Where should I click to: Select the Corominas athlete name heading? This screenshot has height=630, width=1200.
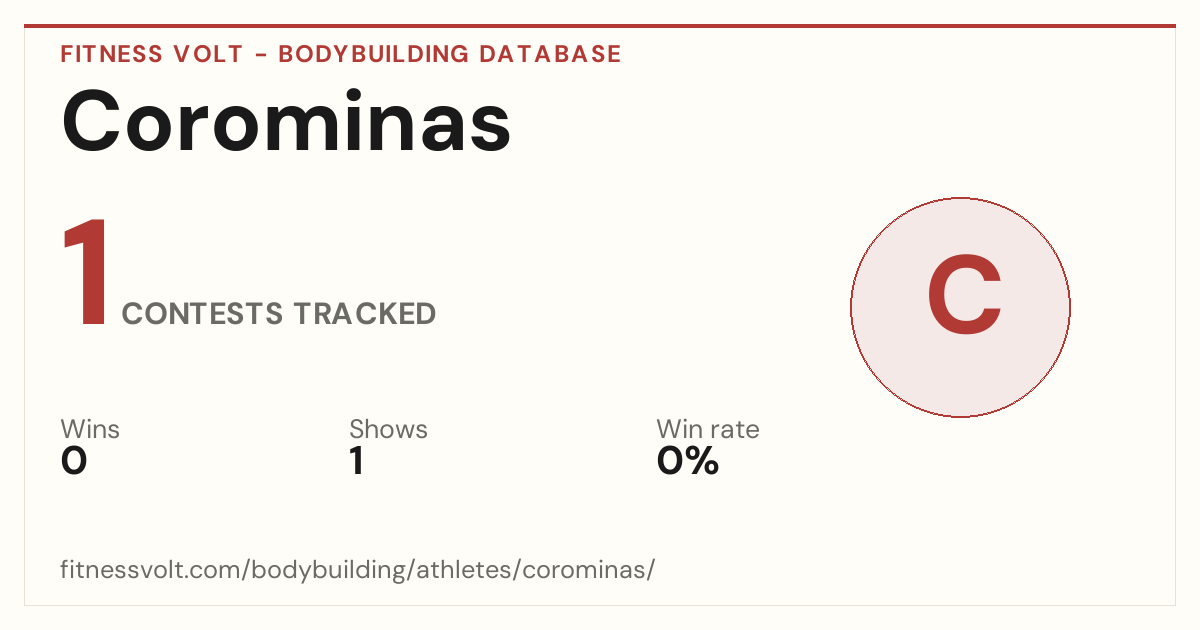(x=287, y=122)
